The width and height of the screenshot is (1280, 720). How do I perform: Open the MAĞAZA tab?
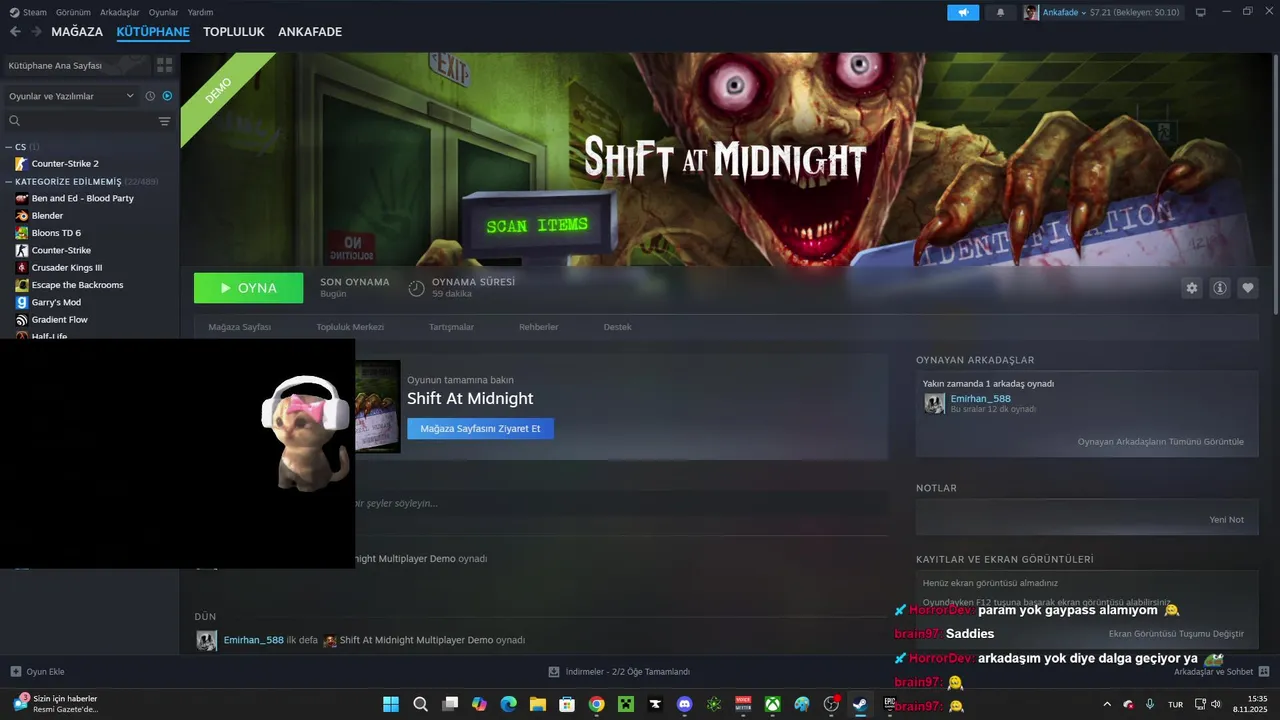(77, 32)
